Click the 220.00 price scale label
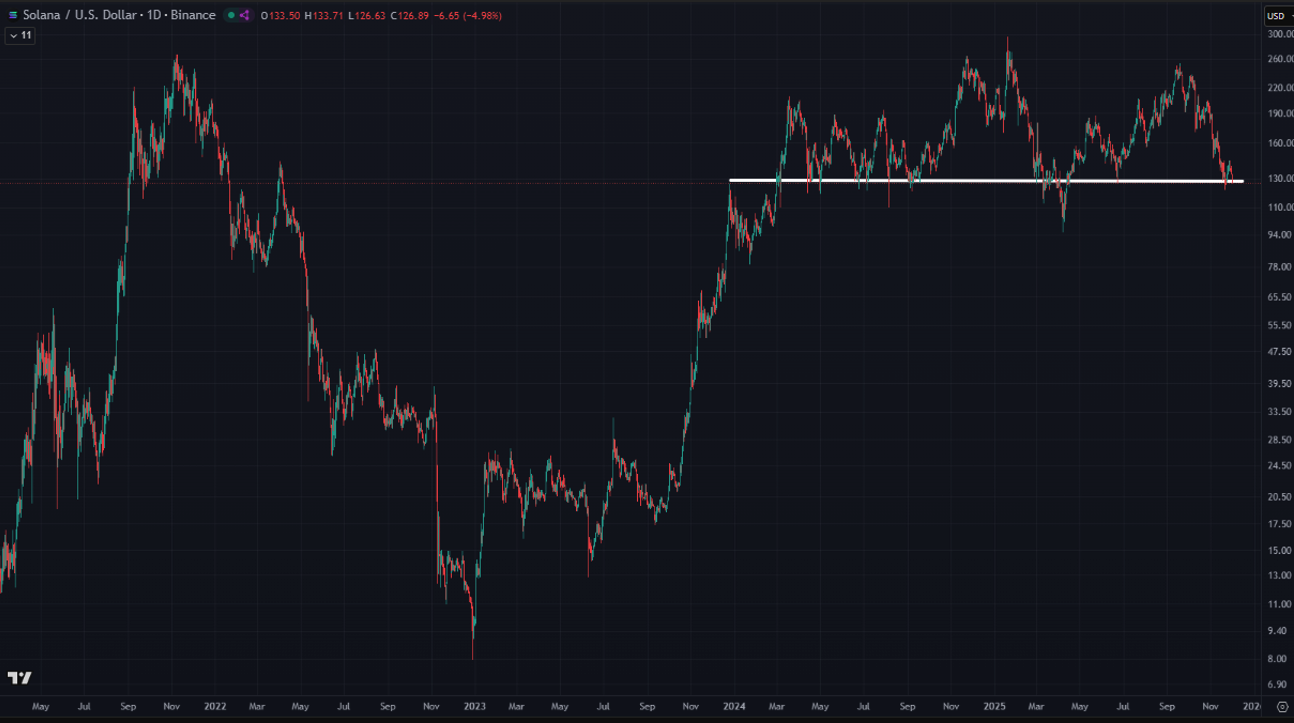This screenshot has width=1294, height=723. coord(1280,88)
